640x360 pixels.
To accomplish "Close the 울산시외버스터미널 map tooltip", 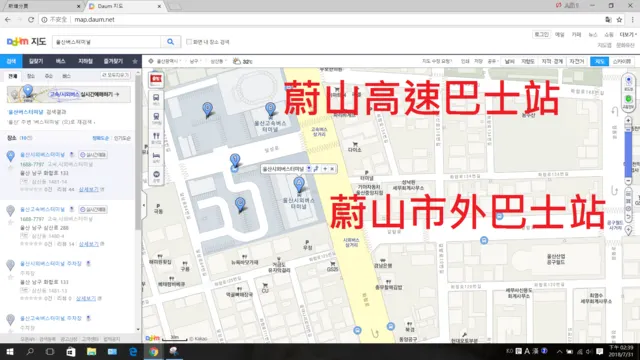I will [332, 169].
